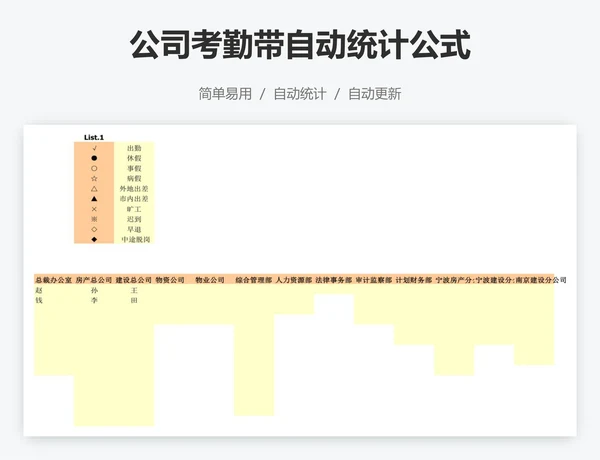Select the 中途脱岗 legend cell
The height and width of the screenshot is (460, 600).
click(x=134, y=239)
